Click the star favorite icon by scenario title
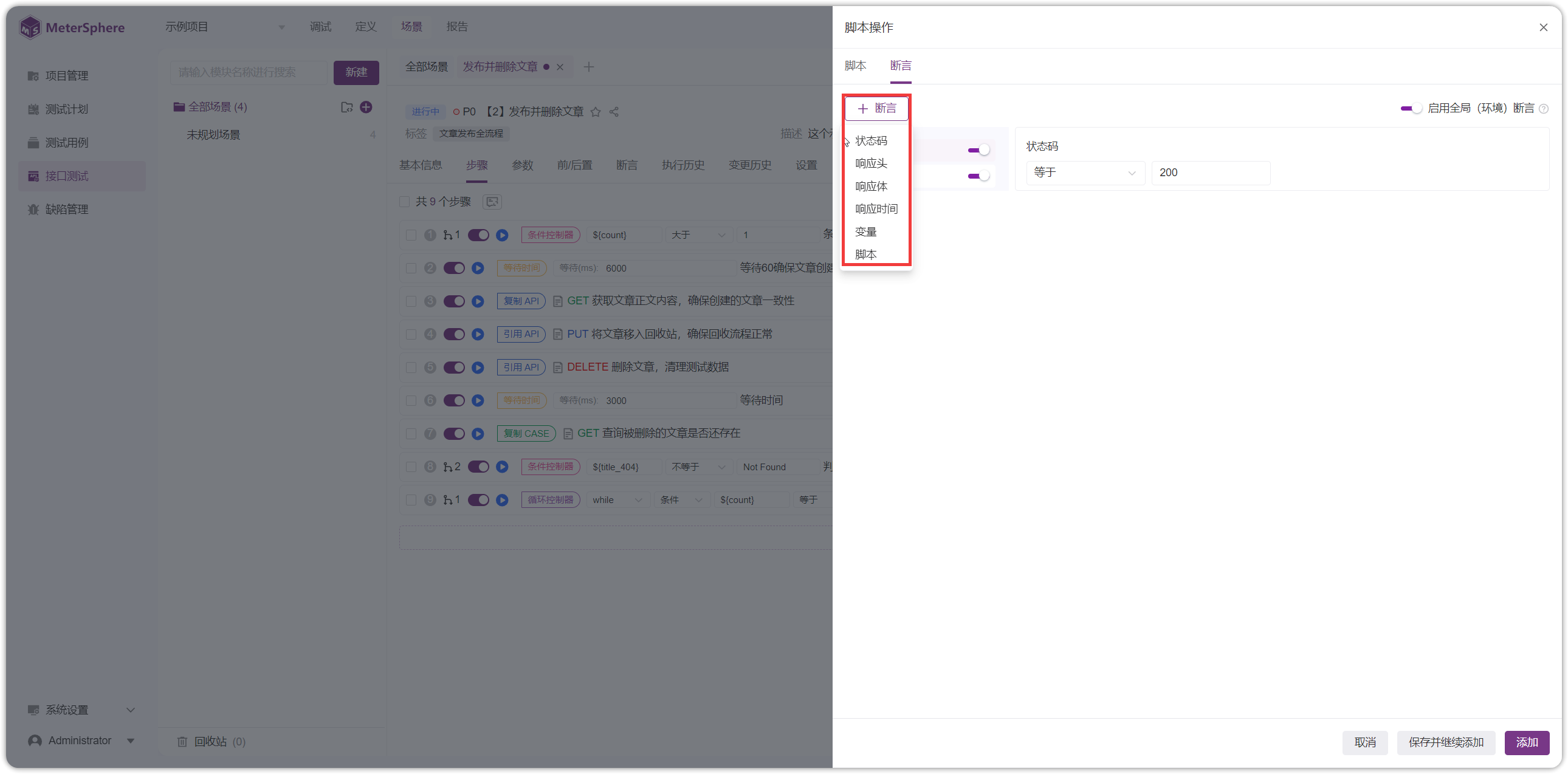This screenshot has width=1568, height=774. tap(596, 112)
